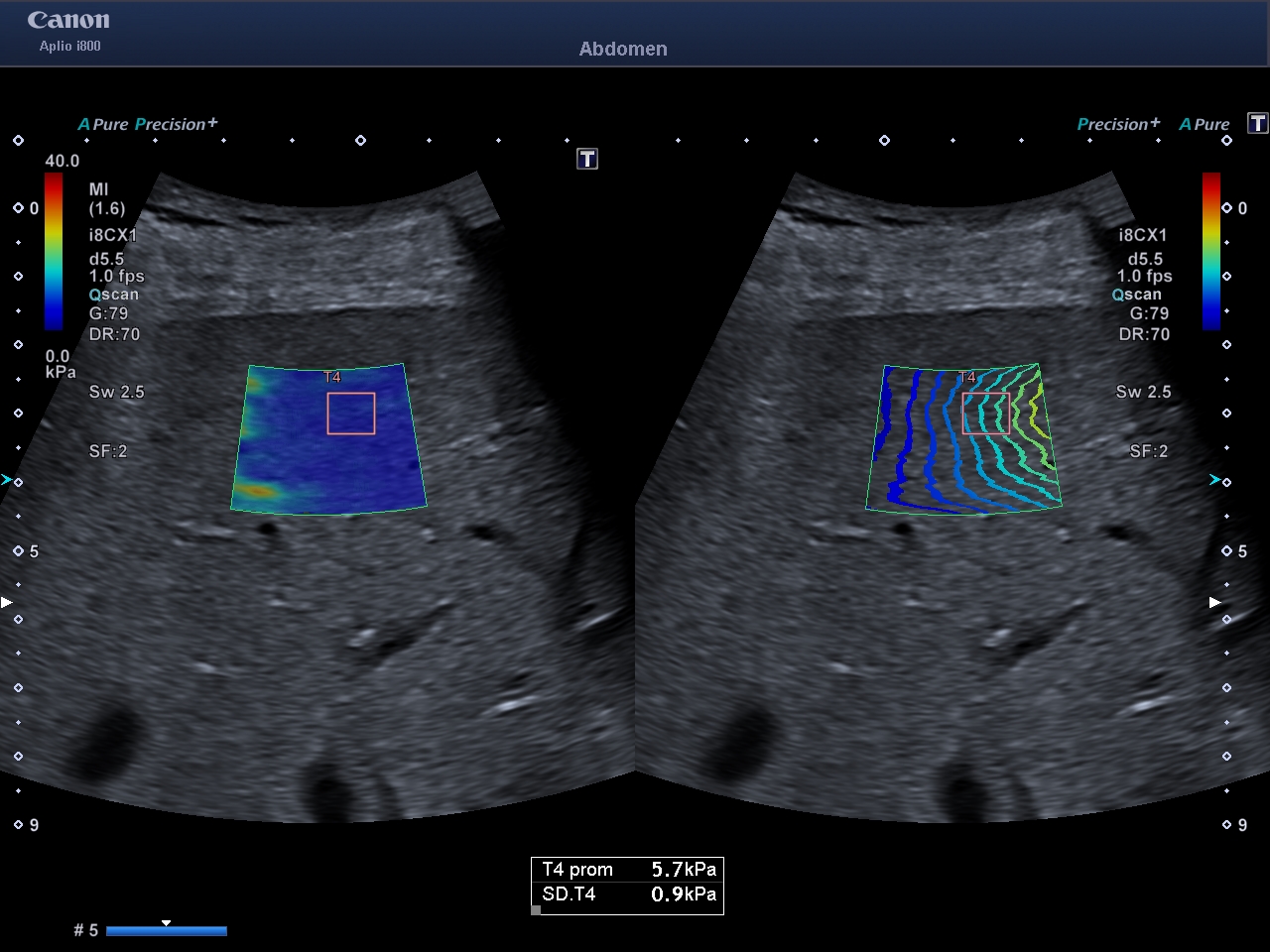Click the cyan focus arrow on right edge

1214,480
